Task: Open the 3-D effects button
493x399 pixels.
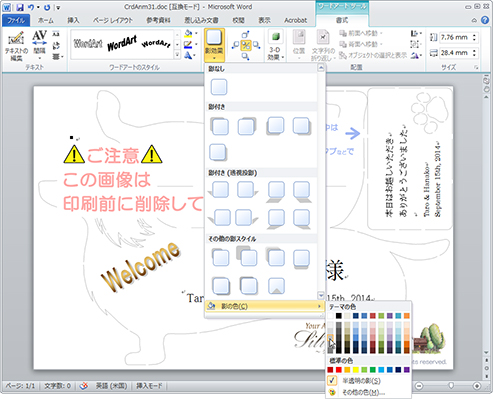Action: point(276,45)
